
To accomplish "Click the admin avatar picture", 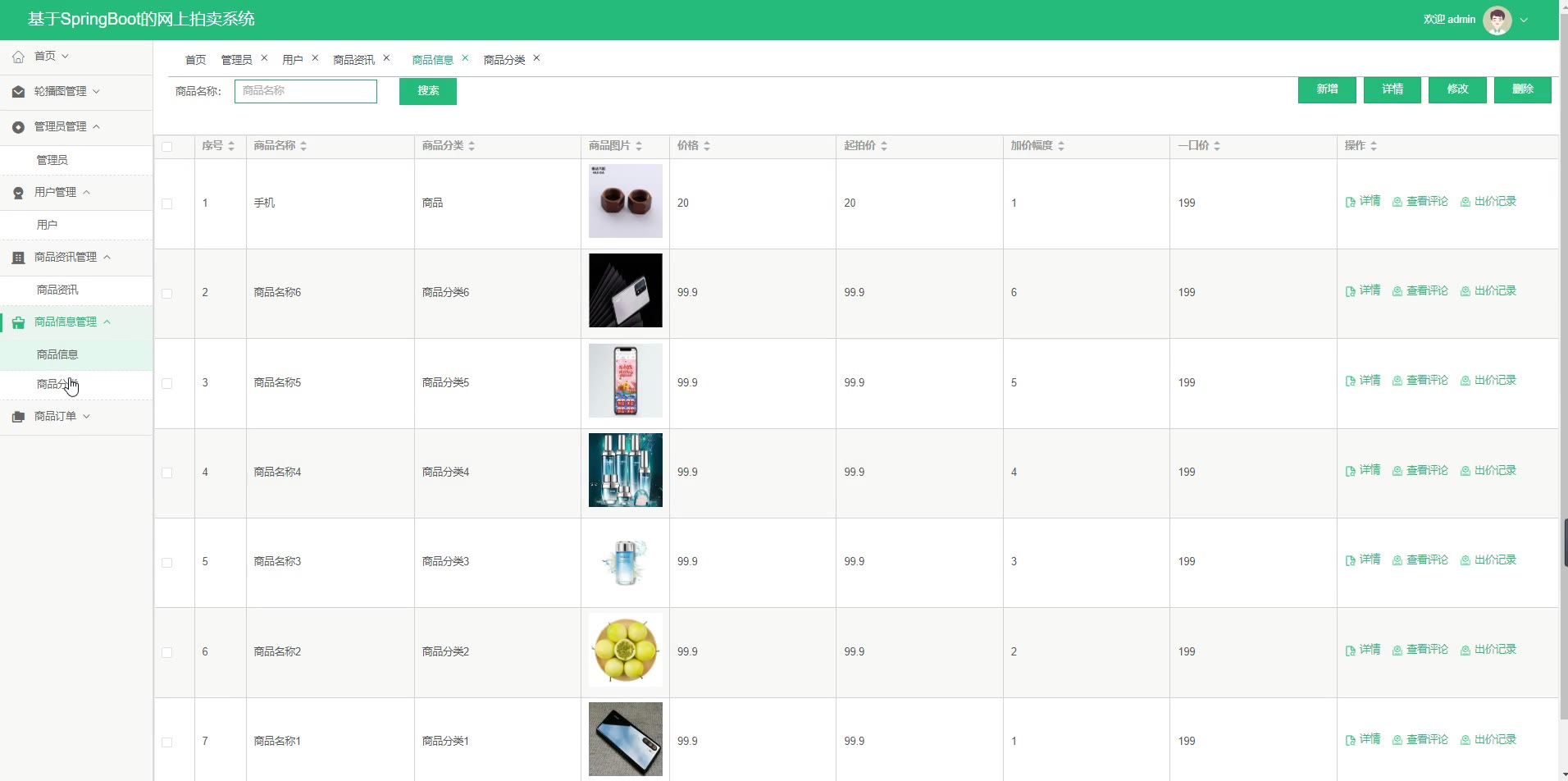I will [x=1497, y=20].
